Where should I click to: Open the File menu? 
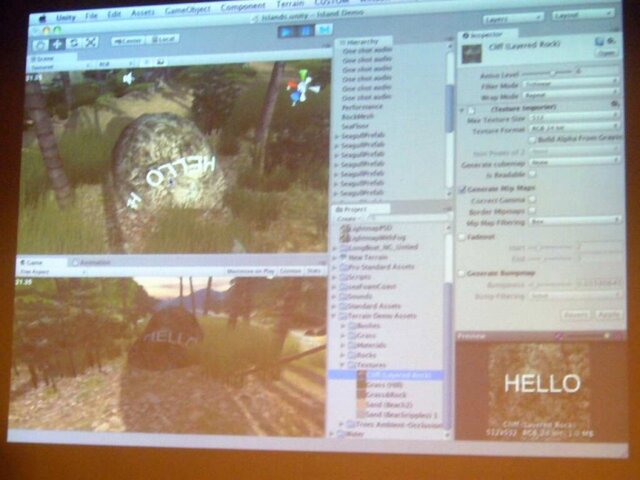pos(91,16)
